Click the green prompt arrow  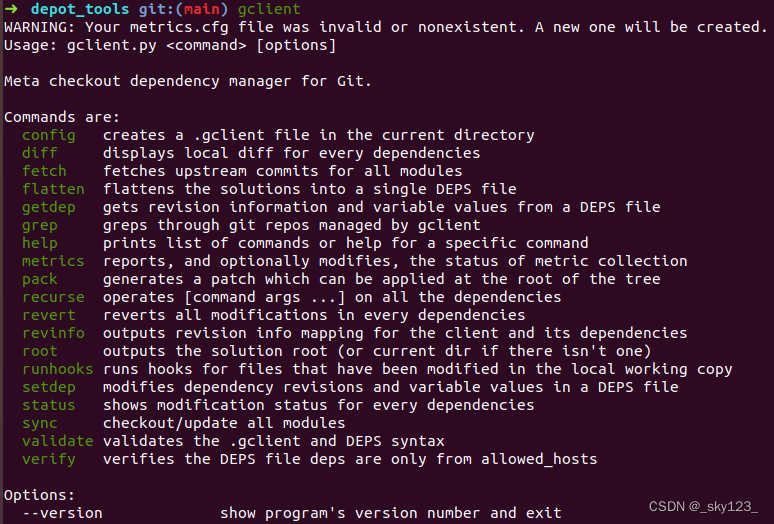click(x=10, y=9)
